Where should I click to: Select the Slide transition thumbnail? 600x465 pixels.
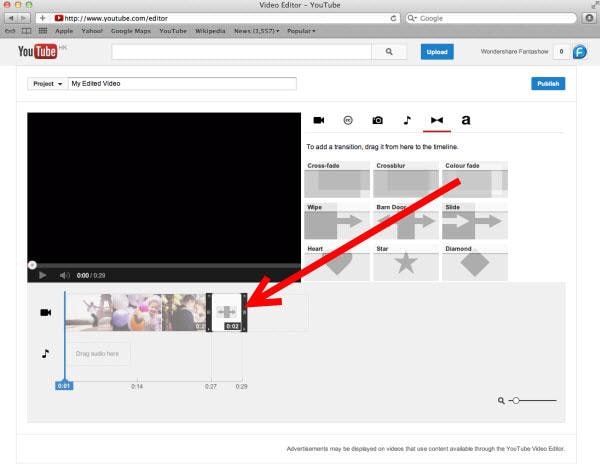[475, 221]
